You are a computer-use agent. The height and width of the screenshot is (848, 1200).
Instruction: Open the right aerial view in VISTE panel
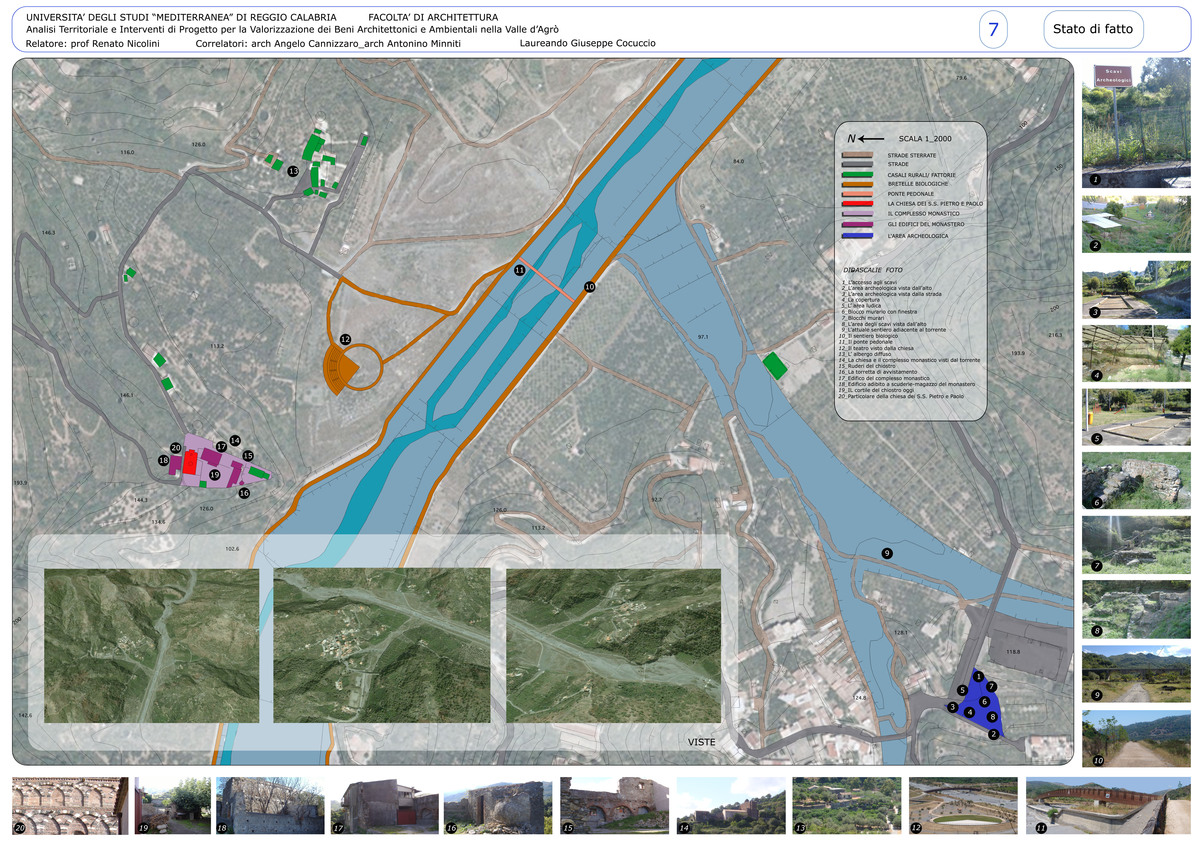point(613,646)
